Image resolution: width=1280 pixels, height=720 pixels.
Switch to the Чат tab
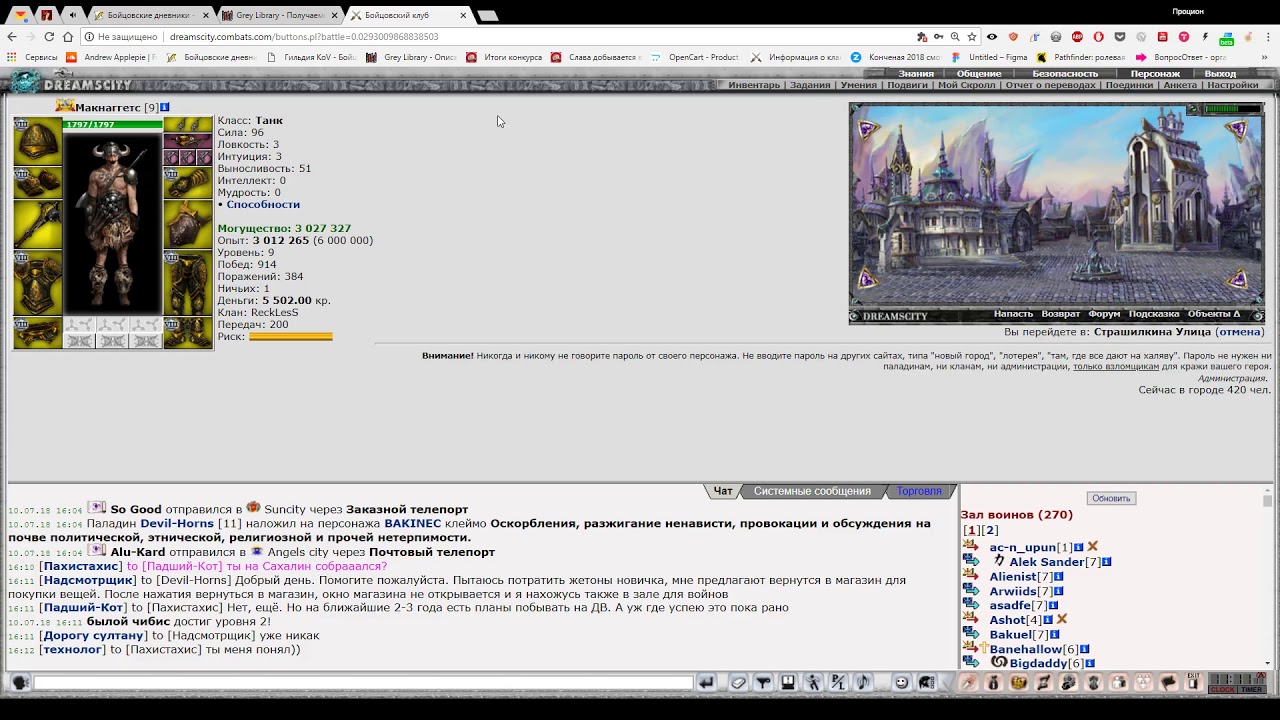pyautogui.click(x=723, y=491)
